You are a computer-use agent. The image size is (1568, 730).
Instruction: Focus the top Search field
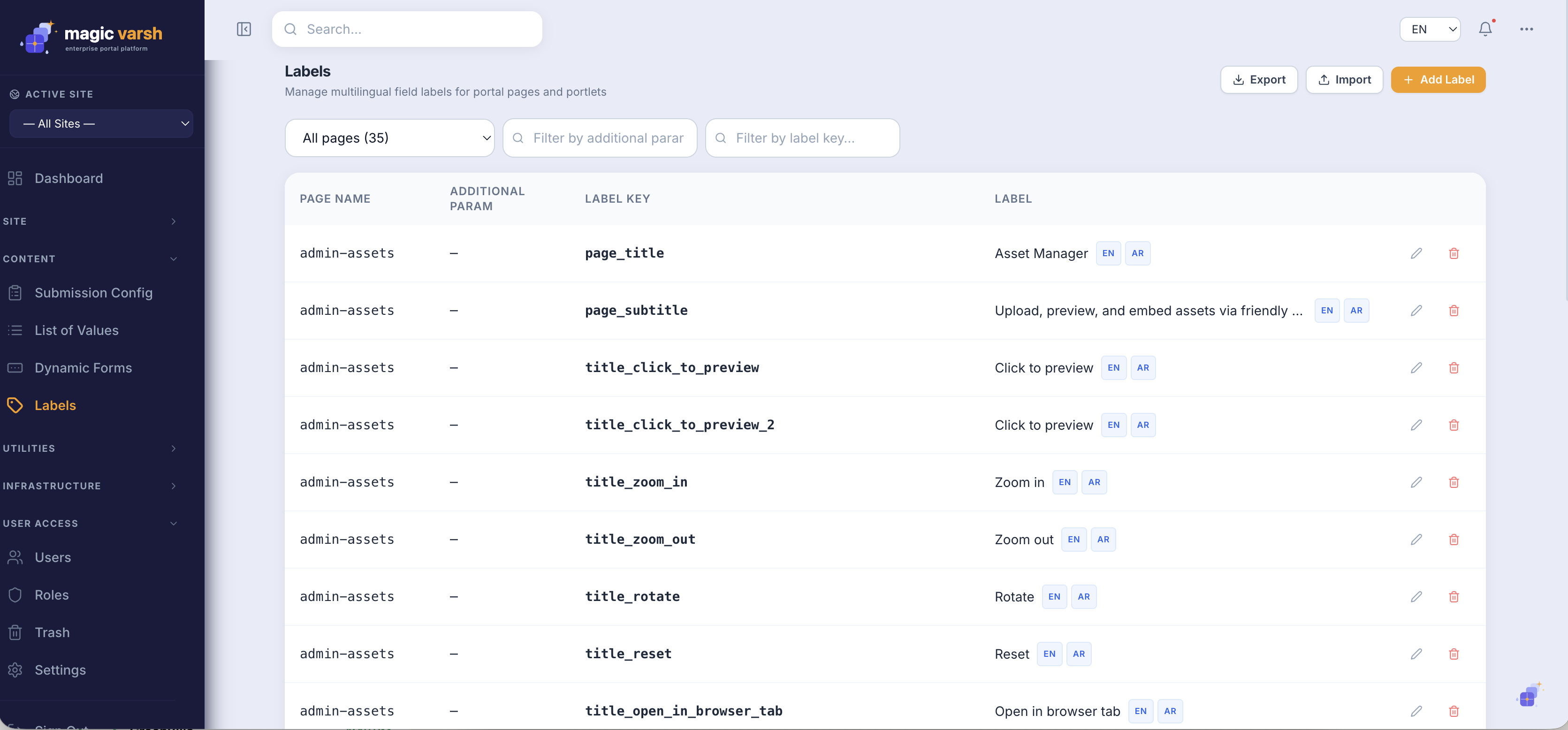coord(407,29)
